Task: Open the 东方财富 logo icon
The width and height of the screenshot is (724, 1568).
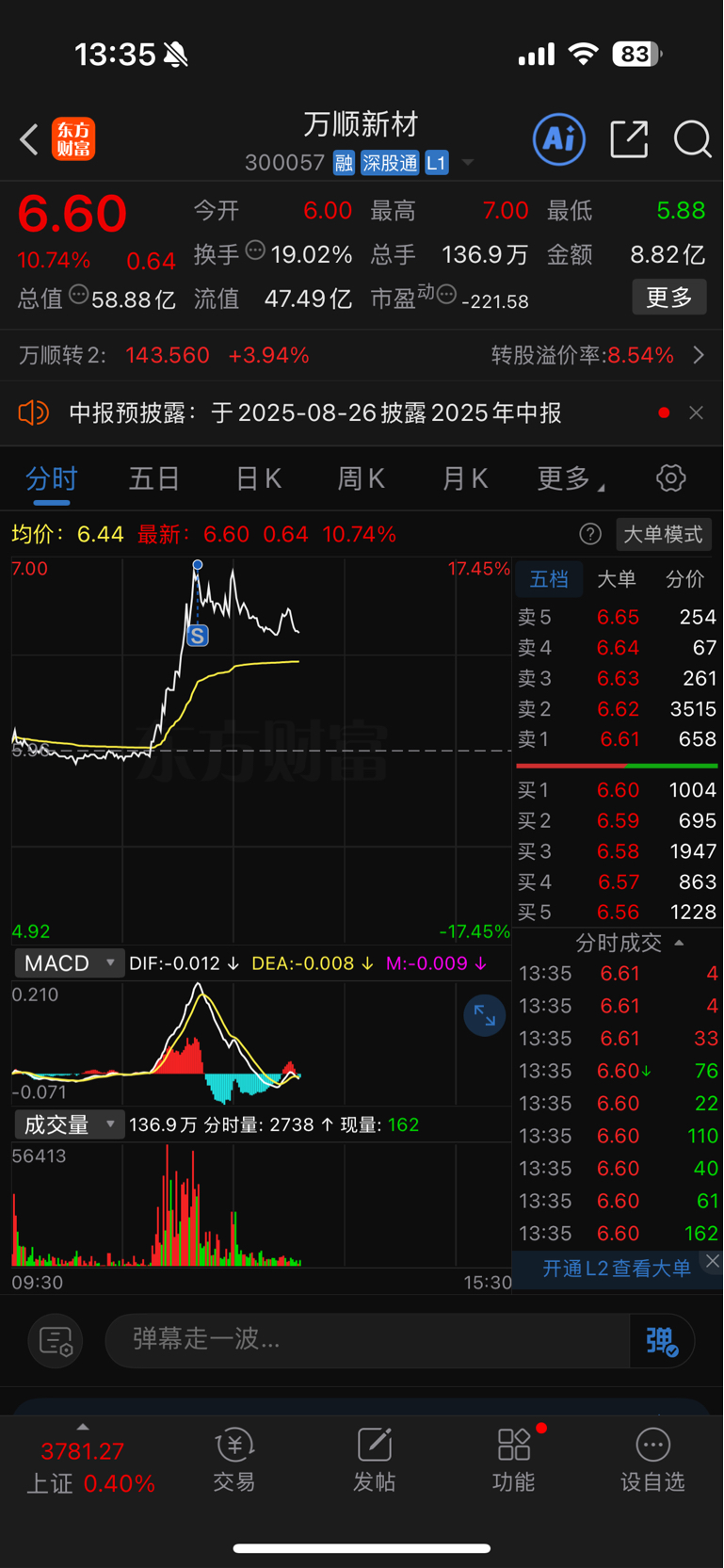Action: coord(73,139)
